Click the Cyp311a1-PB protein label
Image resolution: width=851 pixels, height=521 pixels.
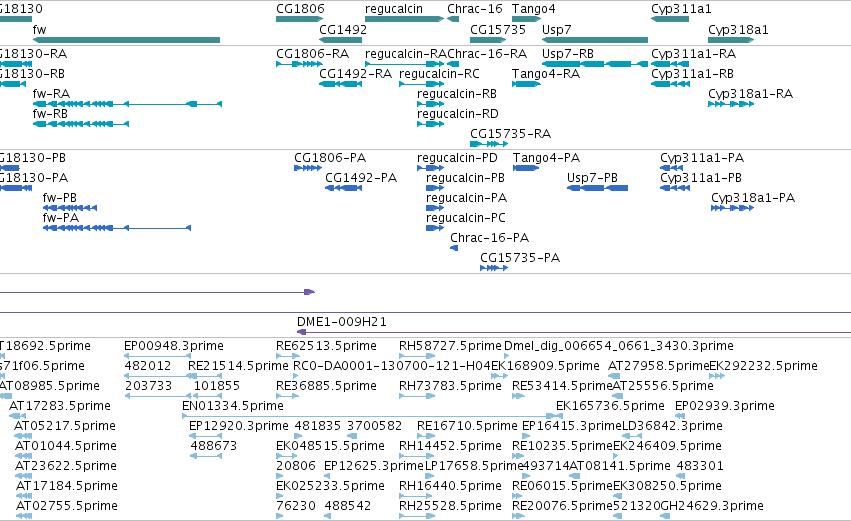coord(701,177)
